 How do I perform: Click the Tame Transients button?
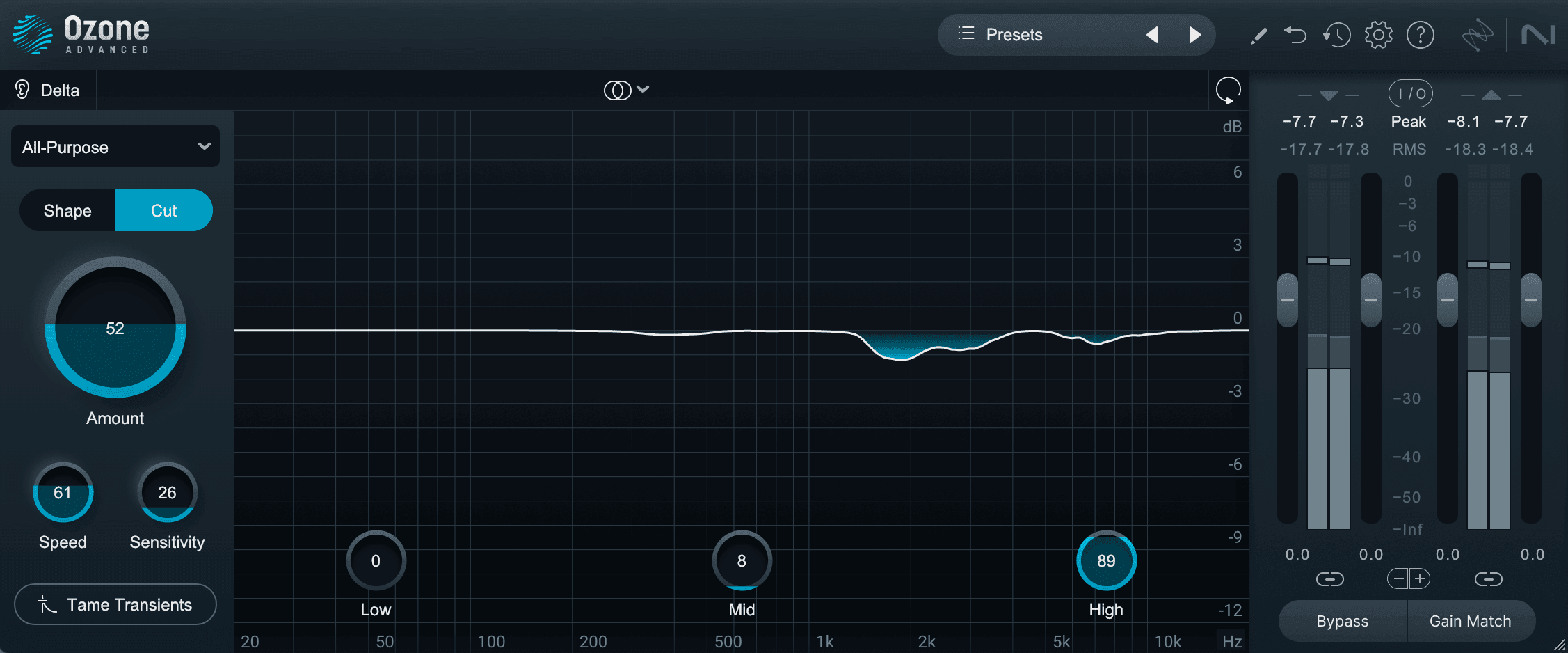click(115, 604)
